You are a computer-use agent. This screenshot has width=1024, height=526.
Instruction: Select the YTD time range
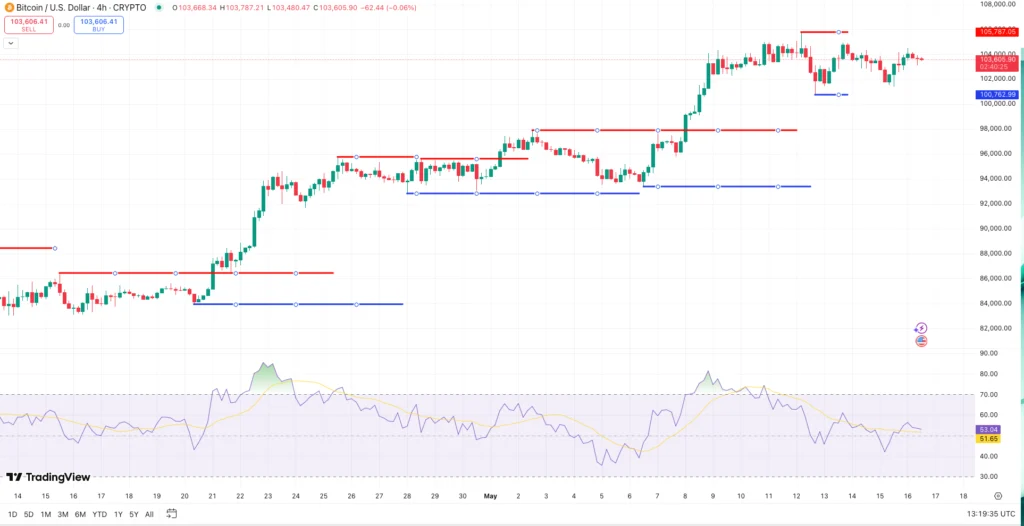coord(100,514)
